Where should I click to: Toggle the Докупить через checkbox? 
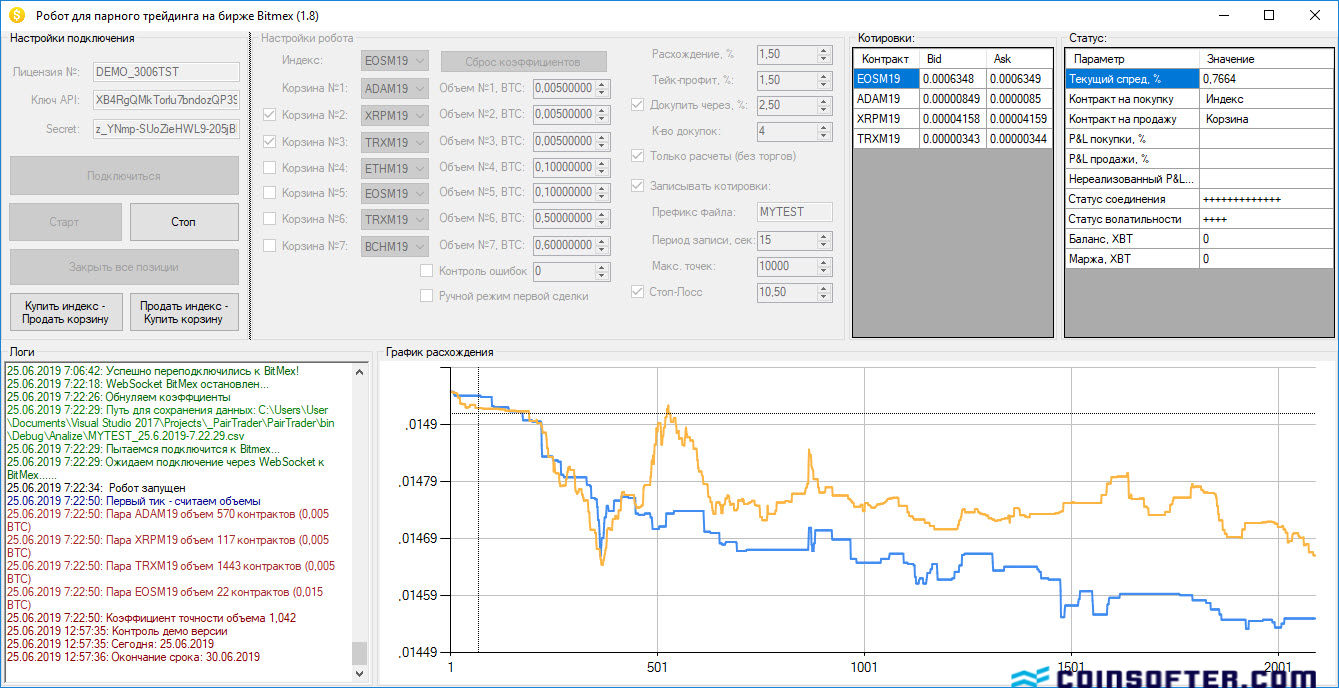click(x=638, y=105)
